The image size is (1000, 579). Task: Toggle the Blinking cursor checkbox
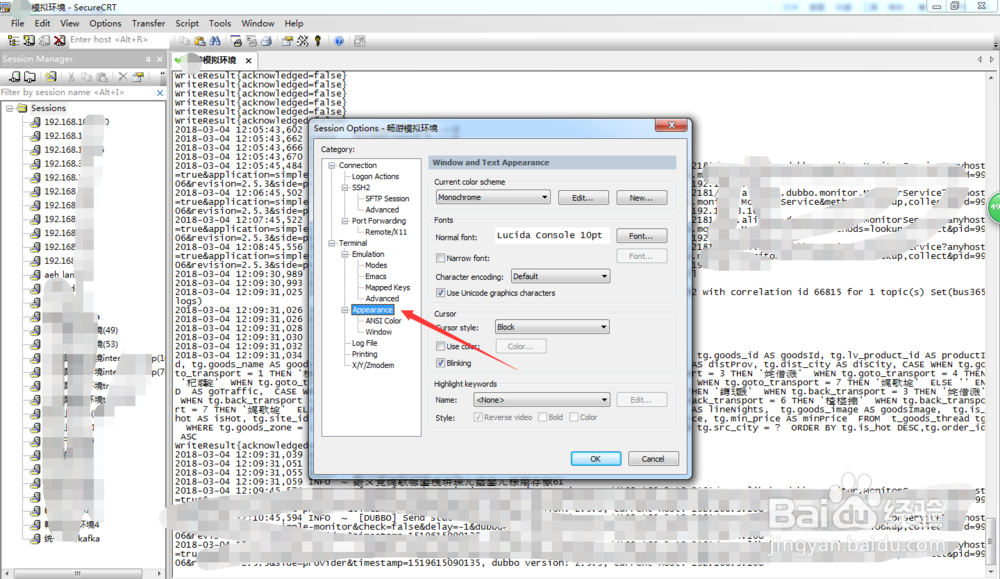(x=440, y=363)
